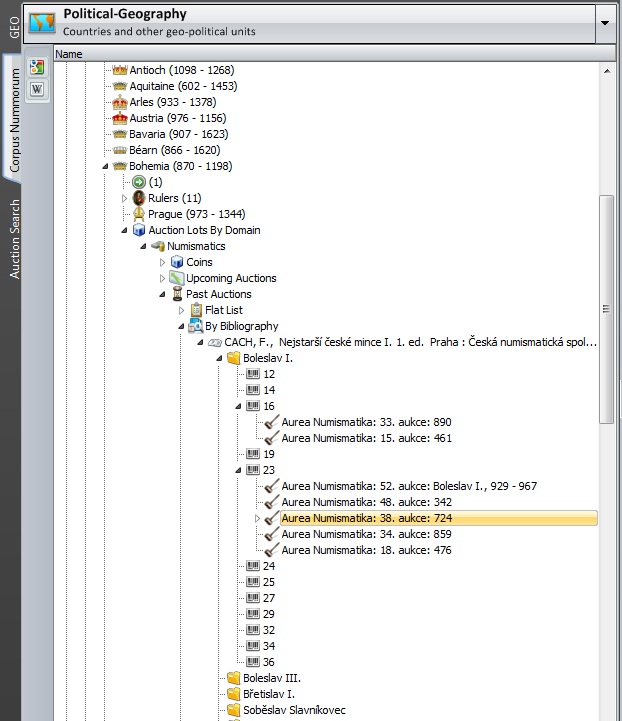
Task: Select Aurea Numismatika: 34. aukce: 859
Action: coord(366,534)
